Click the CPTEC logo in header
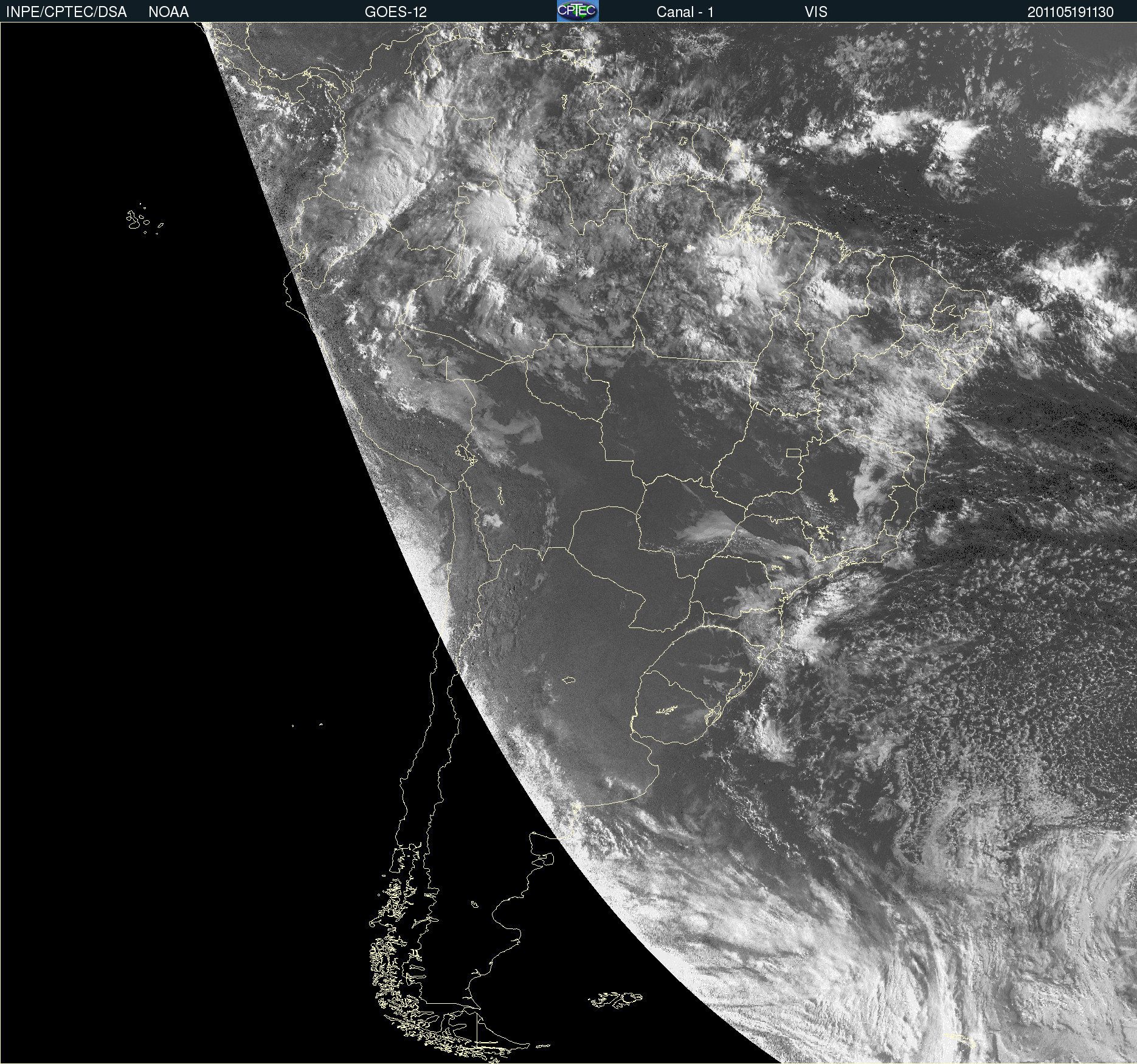The image size is (1137, 1064). pos(578,11)
